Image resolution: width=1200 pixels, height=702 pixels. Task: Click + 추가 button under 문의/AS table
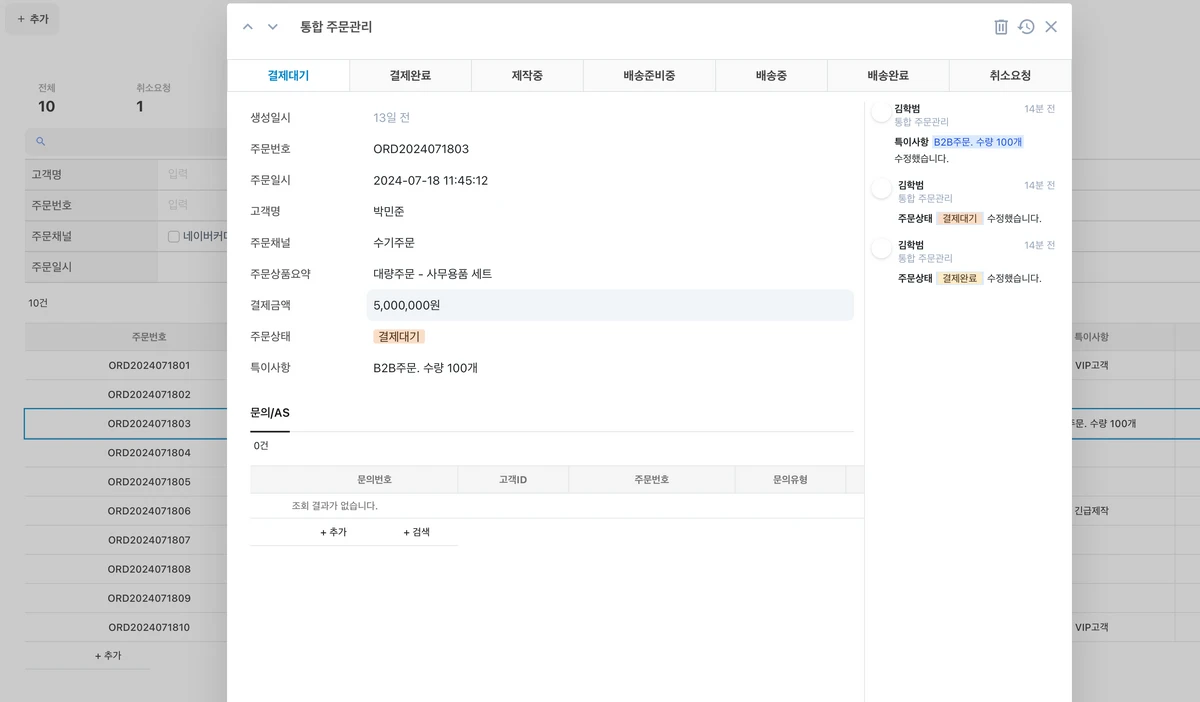pyautogui.click(x=333, y=532)
